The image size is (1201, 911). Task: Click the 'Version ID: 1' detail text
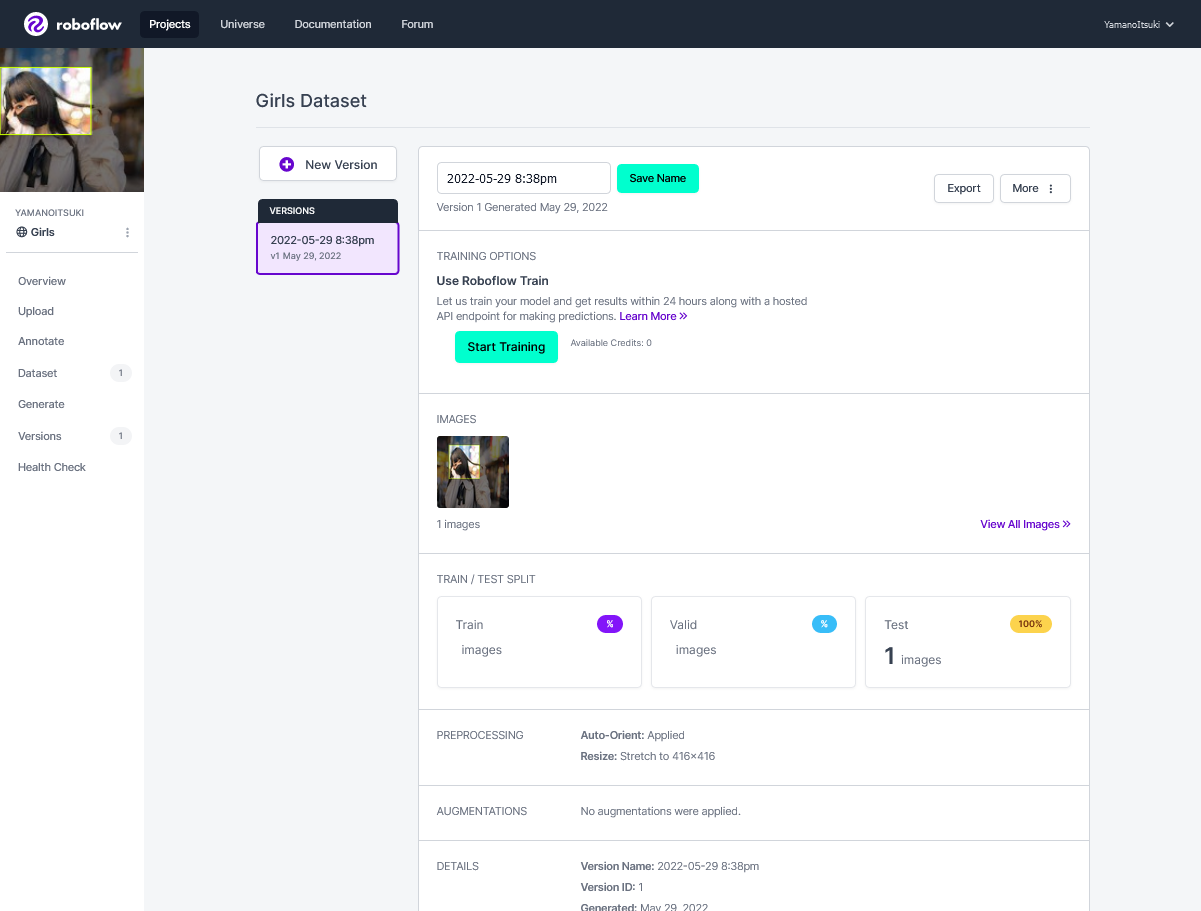612,887
